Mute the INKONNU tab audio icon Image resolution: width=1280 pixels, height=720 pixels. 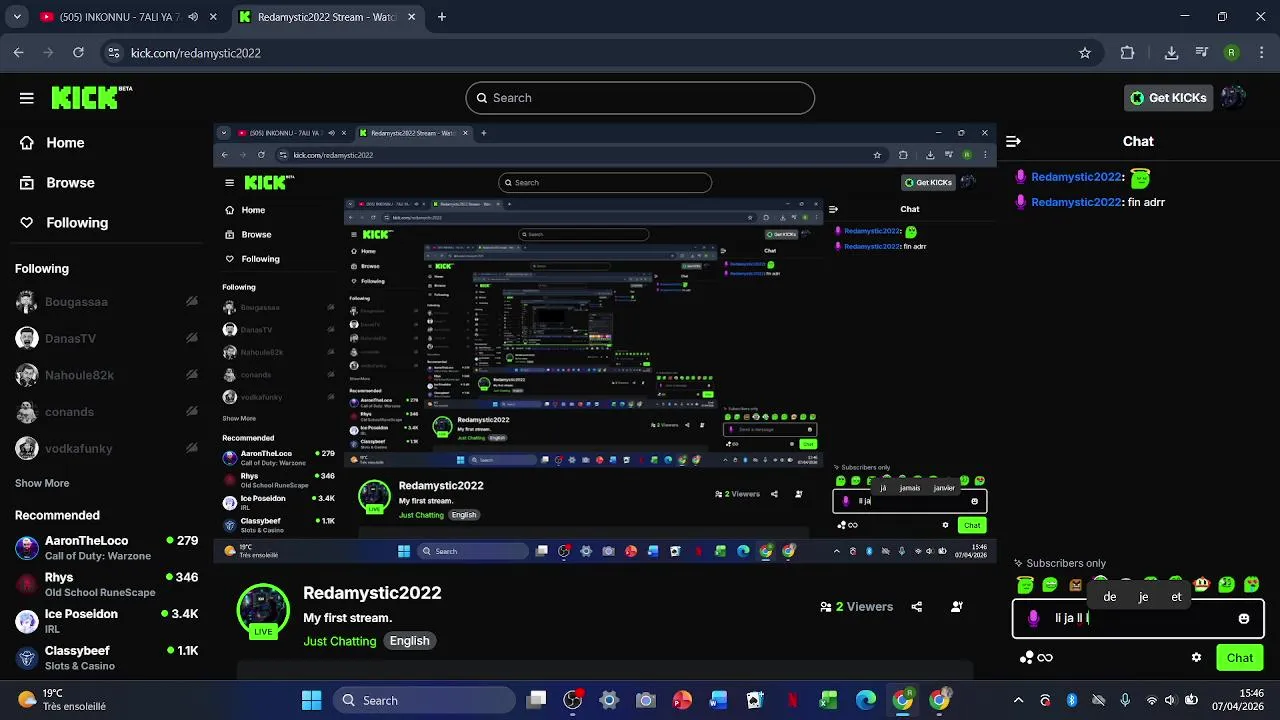[193, 17]
